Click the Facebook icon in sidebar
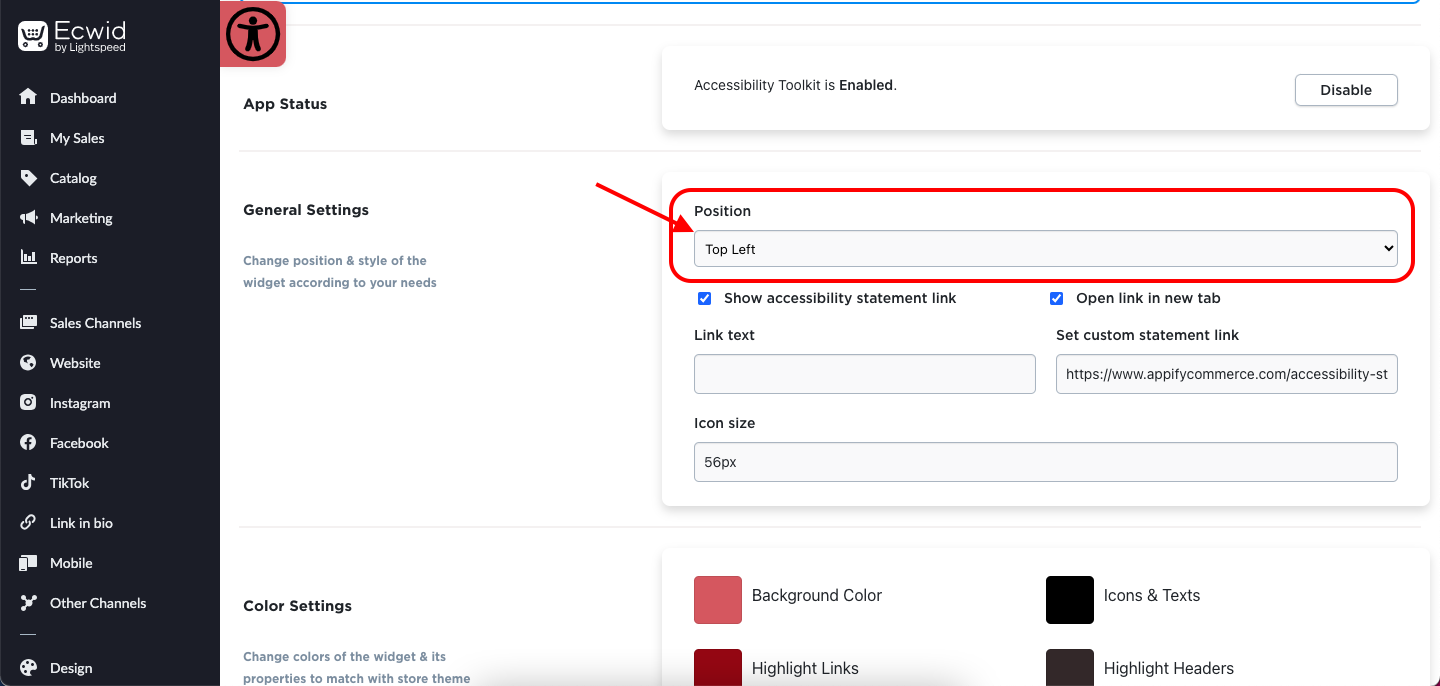The height and width of the screenshot is (686, 1440). click(x=28, y=442)
